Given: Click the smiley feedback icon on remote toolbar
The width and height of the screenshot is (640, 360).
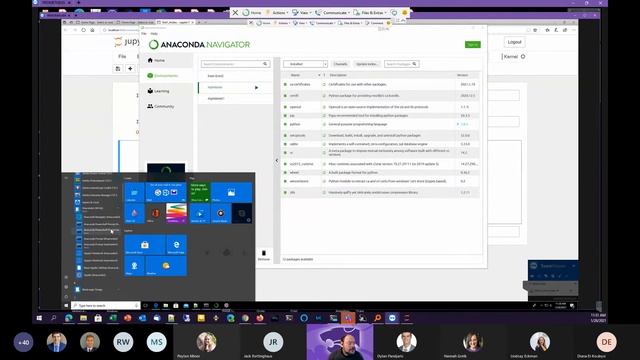Looking at the screenshot, I should [405, 13].
